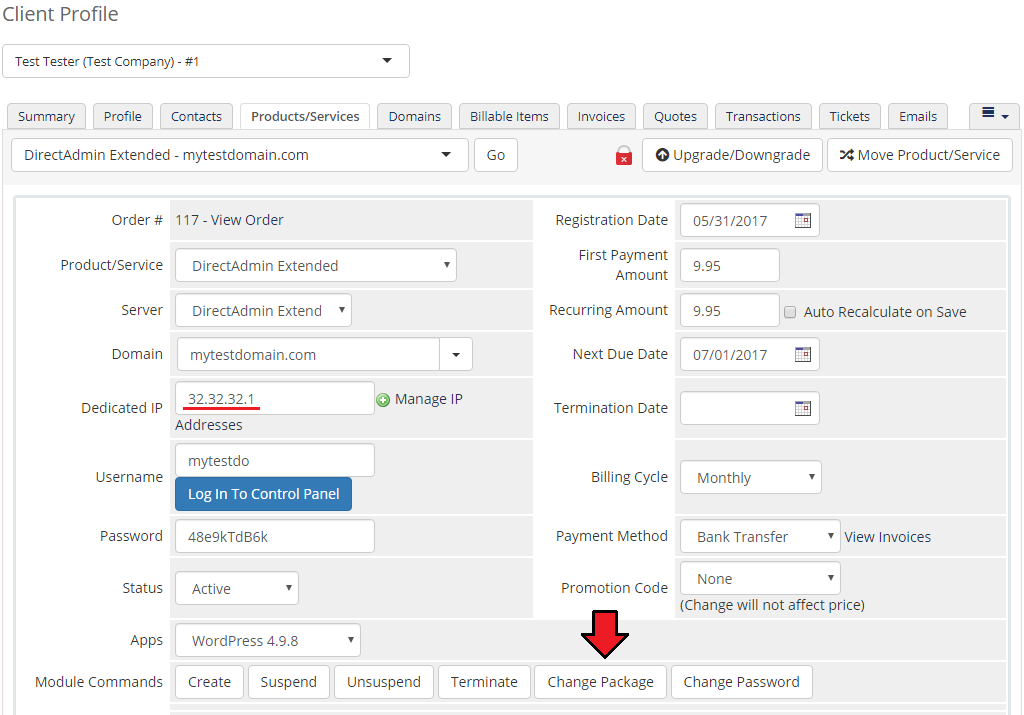The width and height of the screenshot is (1024, 715).
Task: Open the Tickets tab
Action: click(x=850, y=116)
